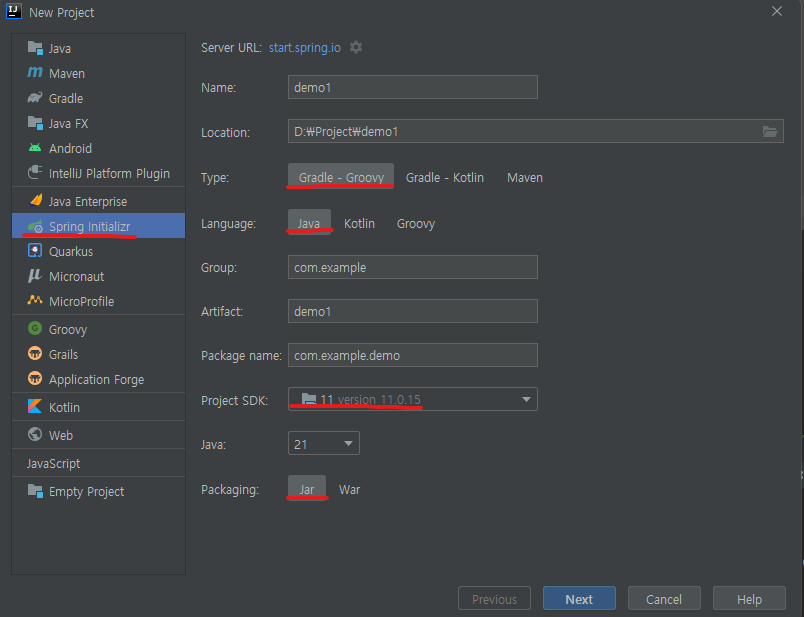Click the Next button
Screen dimensions: 804x617
[x=579, y=599]
